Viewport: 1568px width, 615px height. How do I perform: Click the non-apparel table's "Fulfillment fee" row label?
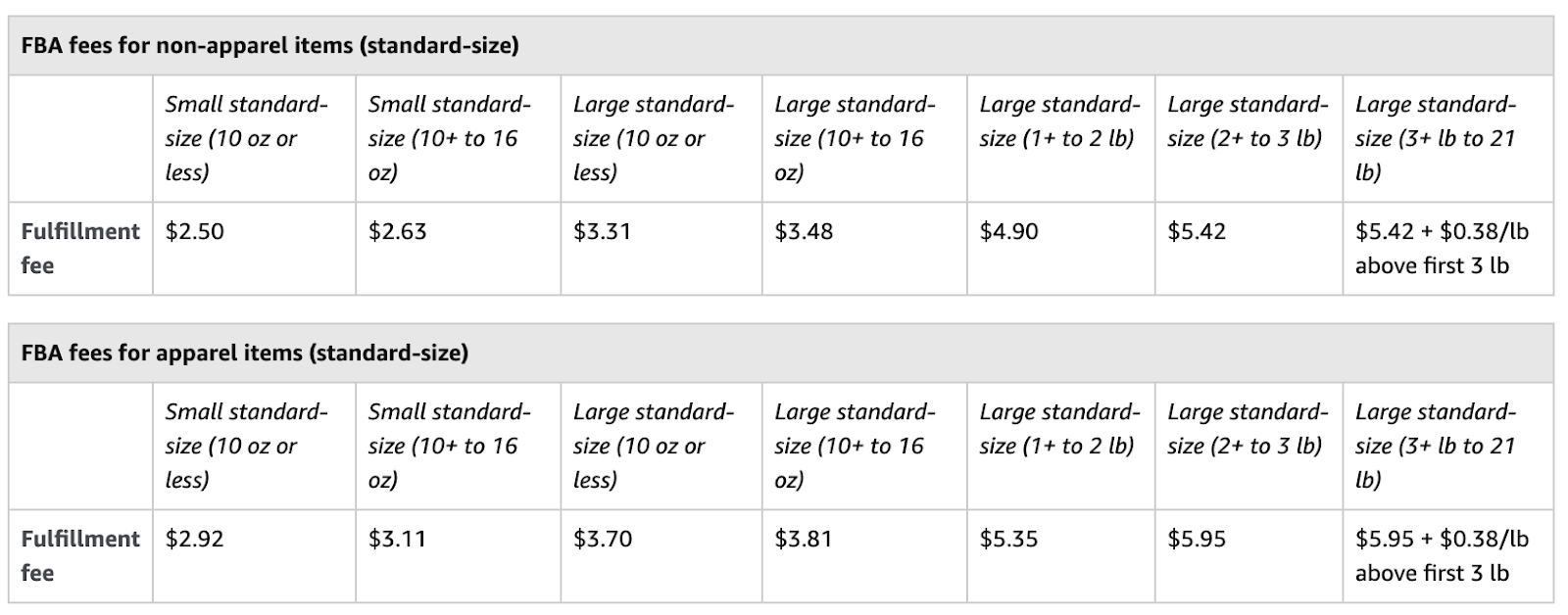80,248
